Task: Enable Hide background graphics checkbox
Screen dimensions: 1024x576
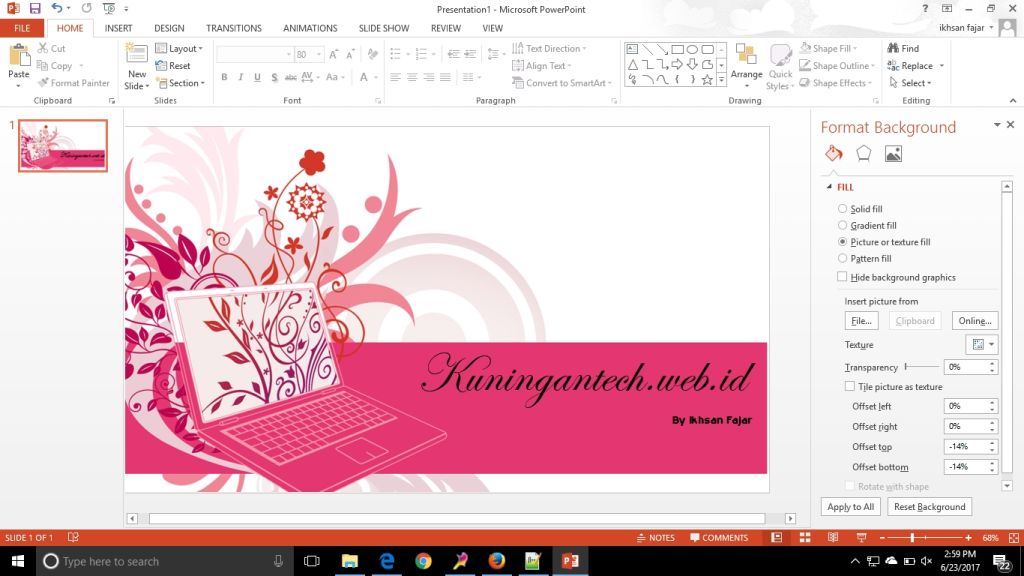Action: coord(842,277)
